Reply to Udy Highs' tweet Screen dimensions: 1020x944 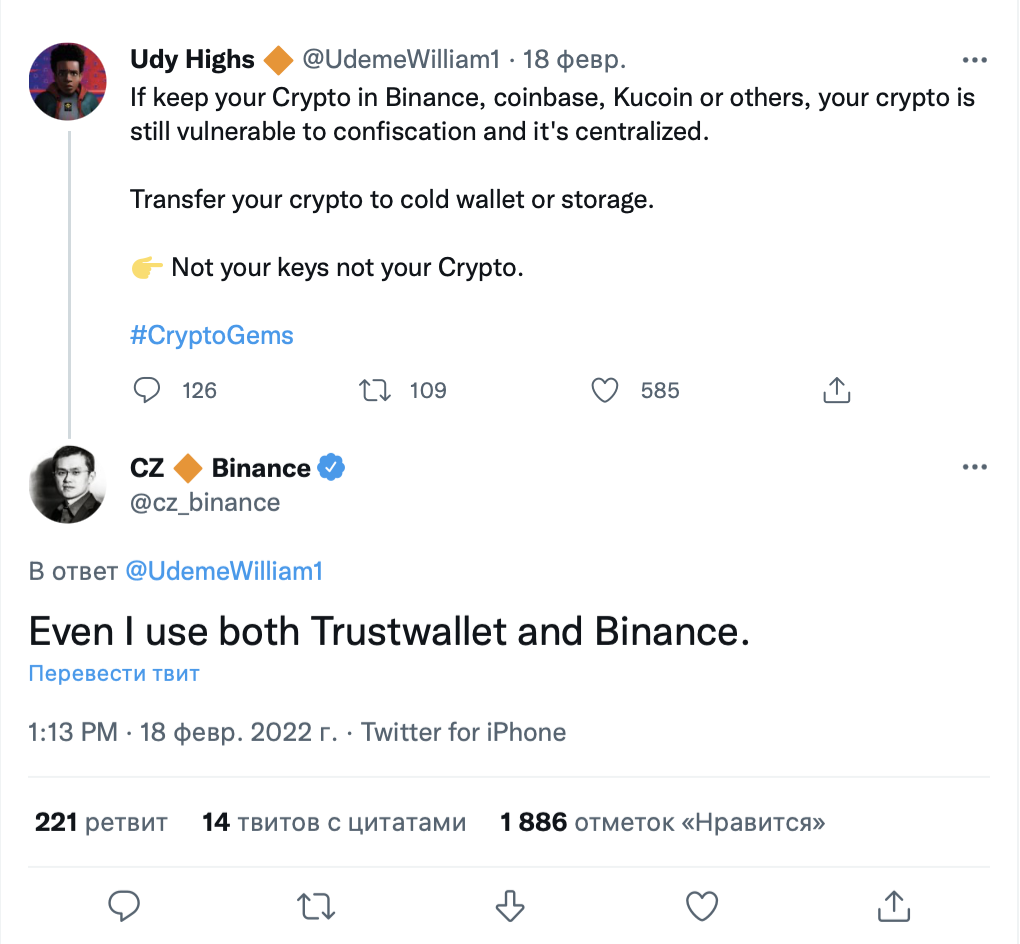pyautogui.click(x=147, y=390)
